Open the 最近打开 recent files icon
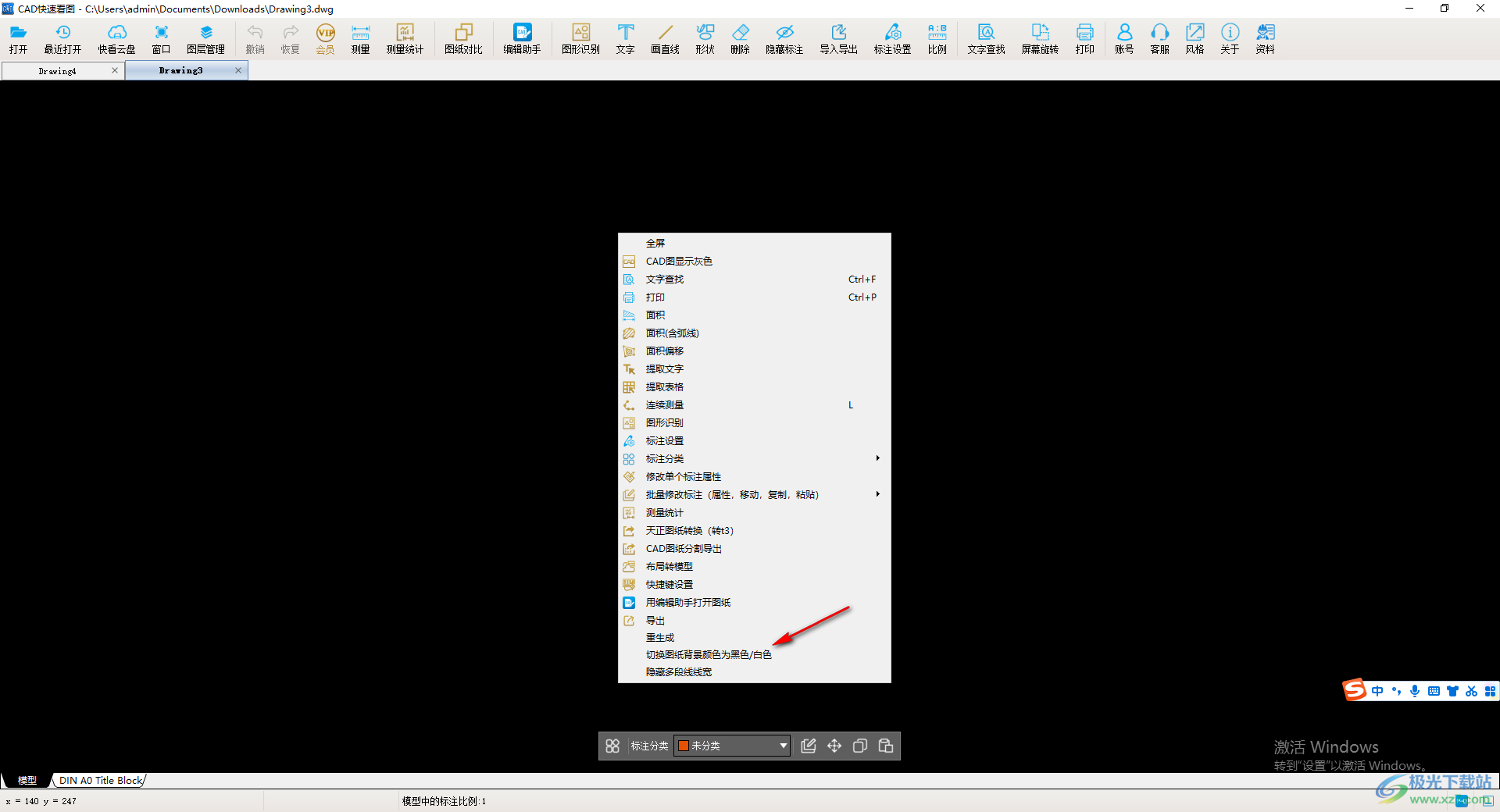This screenshot has width=1500, height=812. [x=62, y=38]
